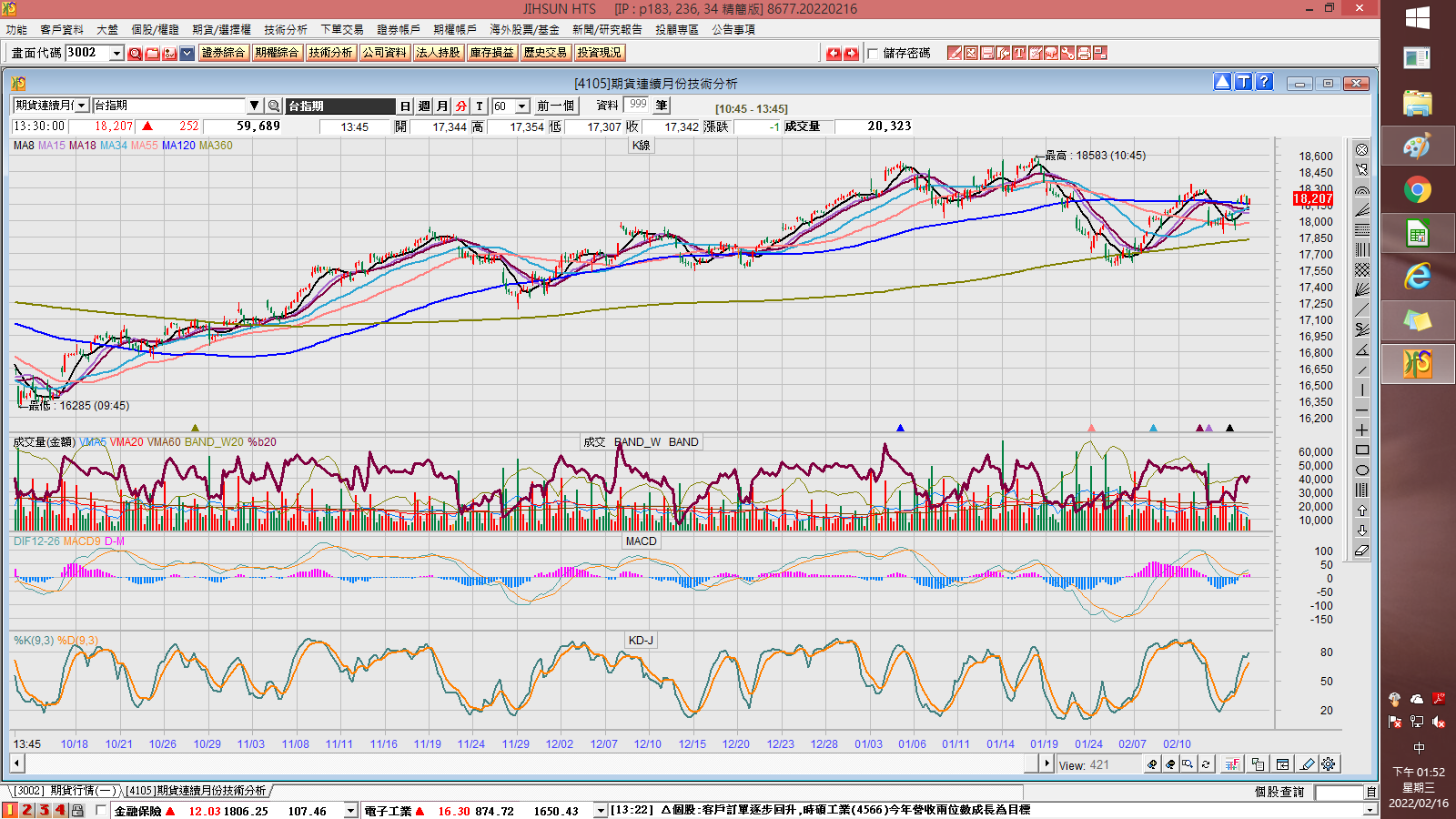Click the search magnifier beside symbol field
The height and width of the screenshot is (819, 1456).
click(x=273, y=106)
